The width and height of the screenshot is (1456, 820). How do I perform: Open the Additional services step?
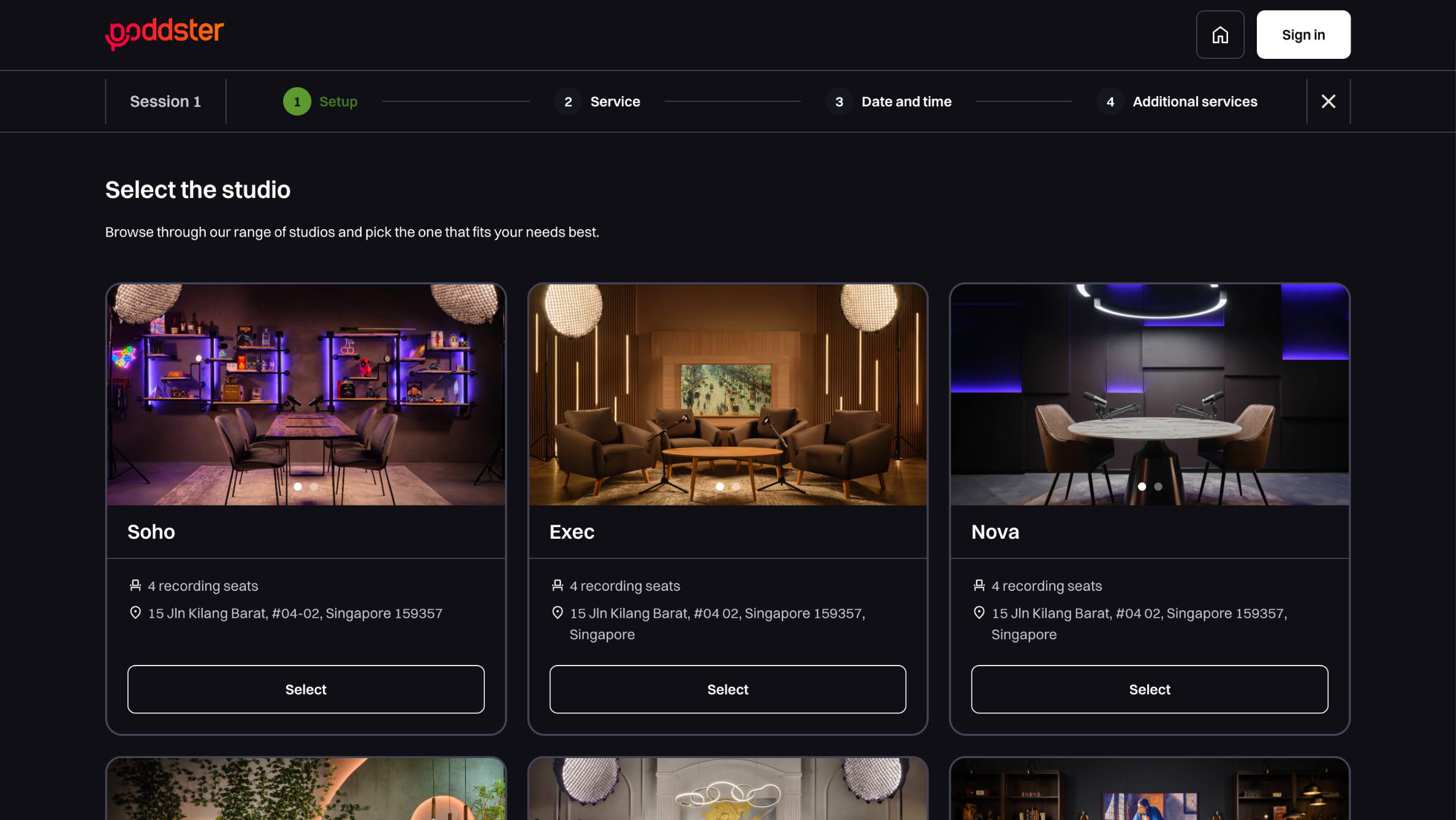[1177, 101]
